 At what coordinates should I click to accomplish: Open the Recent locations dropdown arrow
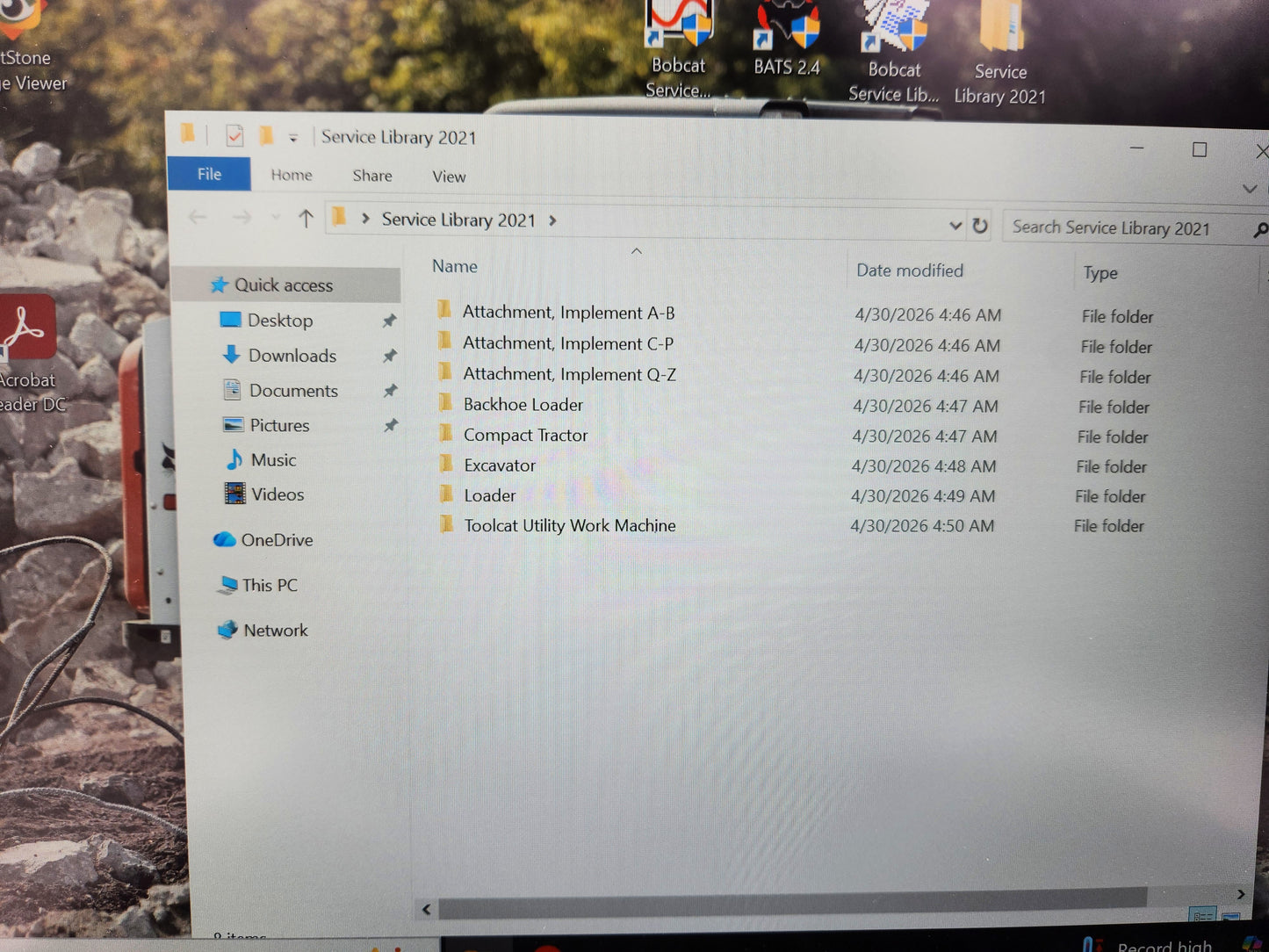(276, 217)
